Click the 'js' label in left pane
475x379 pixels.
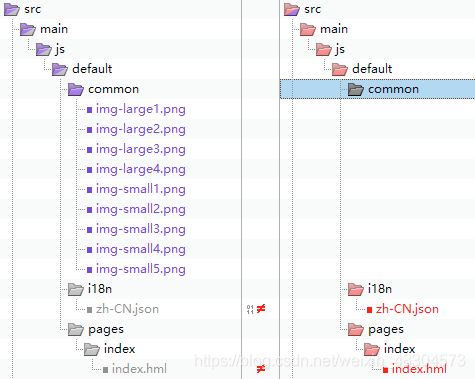pyautogui.click(x=60, y=49)
